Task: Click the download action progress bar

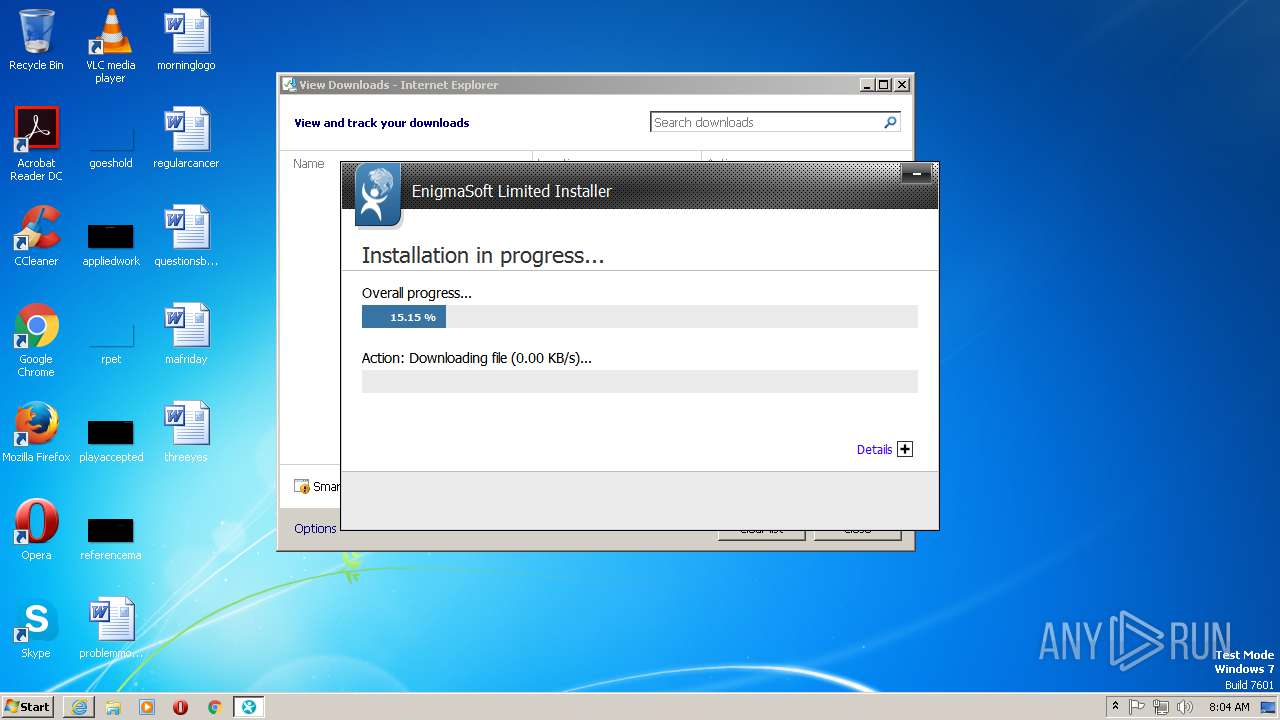Action: tap(639, 381)
